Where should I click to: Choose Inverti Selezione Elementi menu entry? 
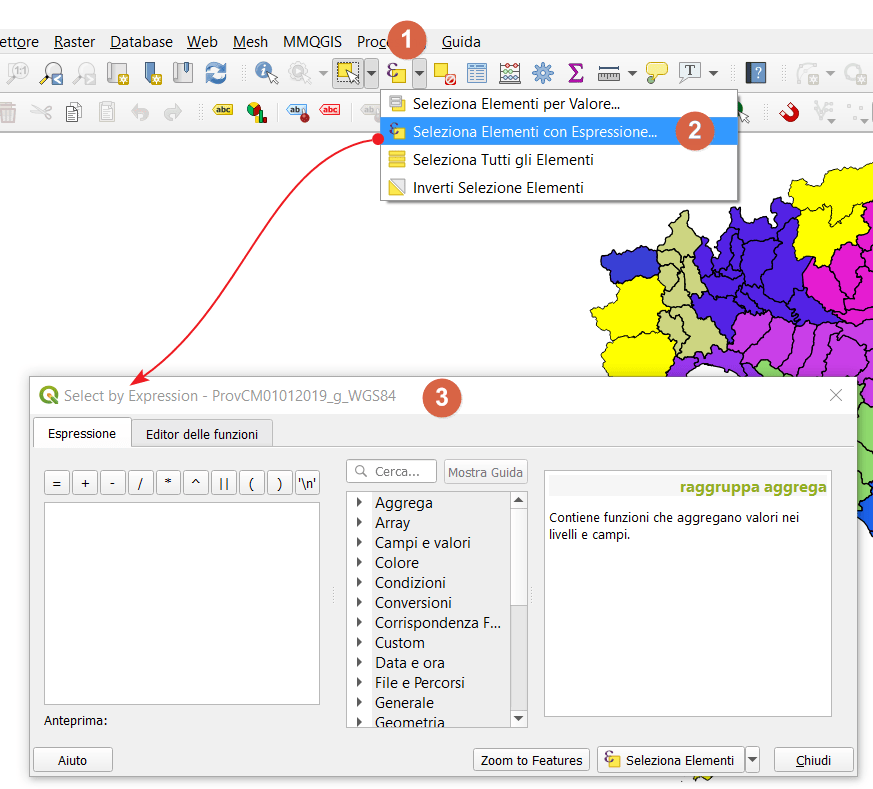click(497, 187)
